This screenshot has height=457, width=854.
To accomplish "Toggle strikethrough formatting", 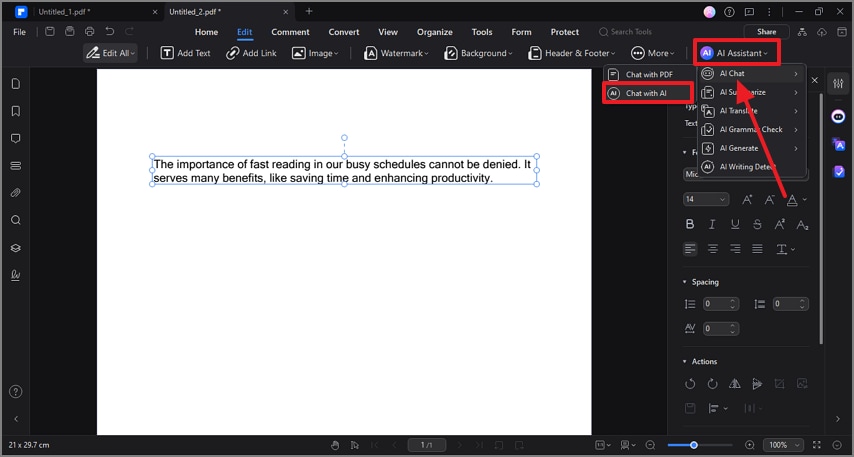I will (757, 224).
